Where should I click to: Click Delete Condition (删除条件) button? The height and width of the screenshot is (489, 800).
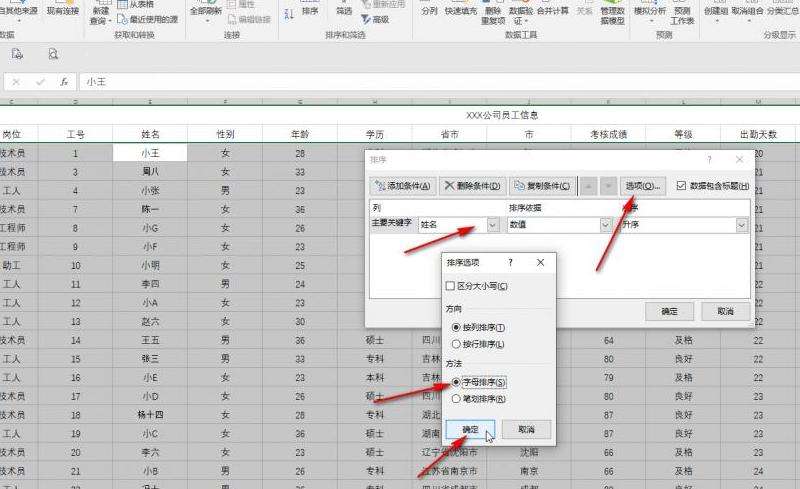[472, 186]
